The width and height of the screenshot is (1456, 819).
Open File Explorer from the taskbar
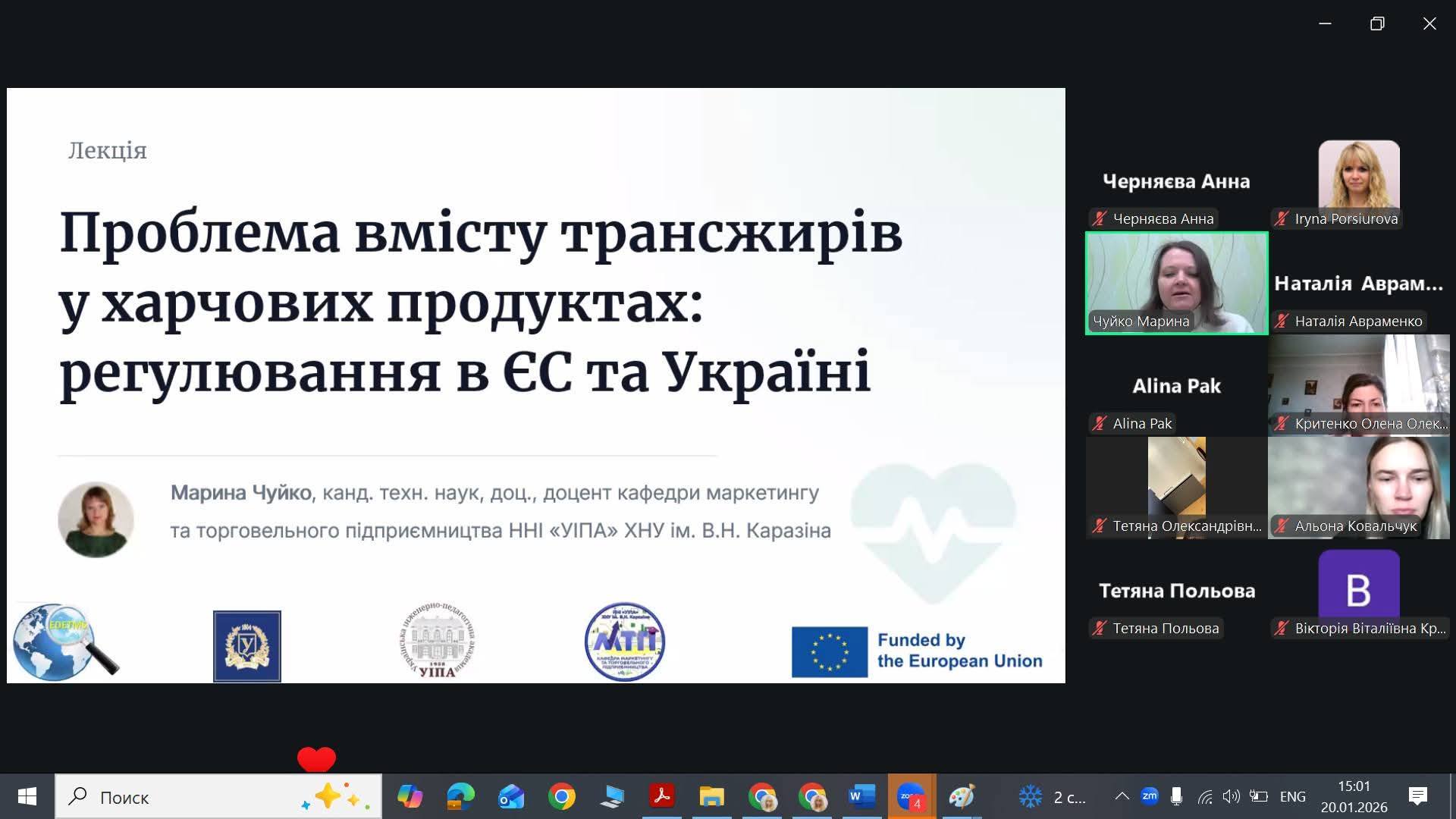[x=711, y=797]
